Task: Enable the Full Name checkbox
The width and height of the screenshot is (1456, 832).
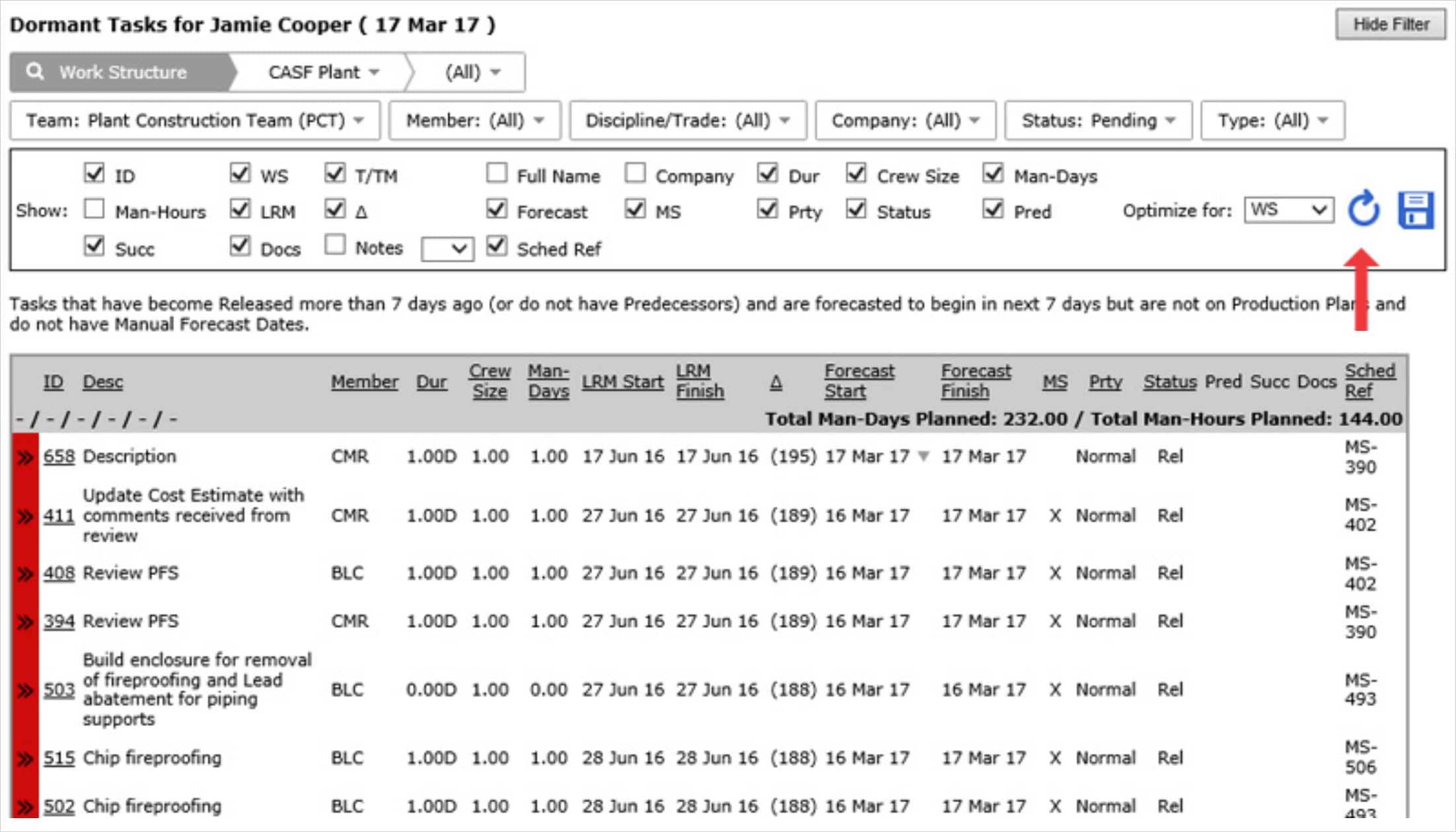Action: pyautogui.click(x=497, y=173)
